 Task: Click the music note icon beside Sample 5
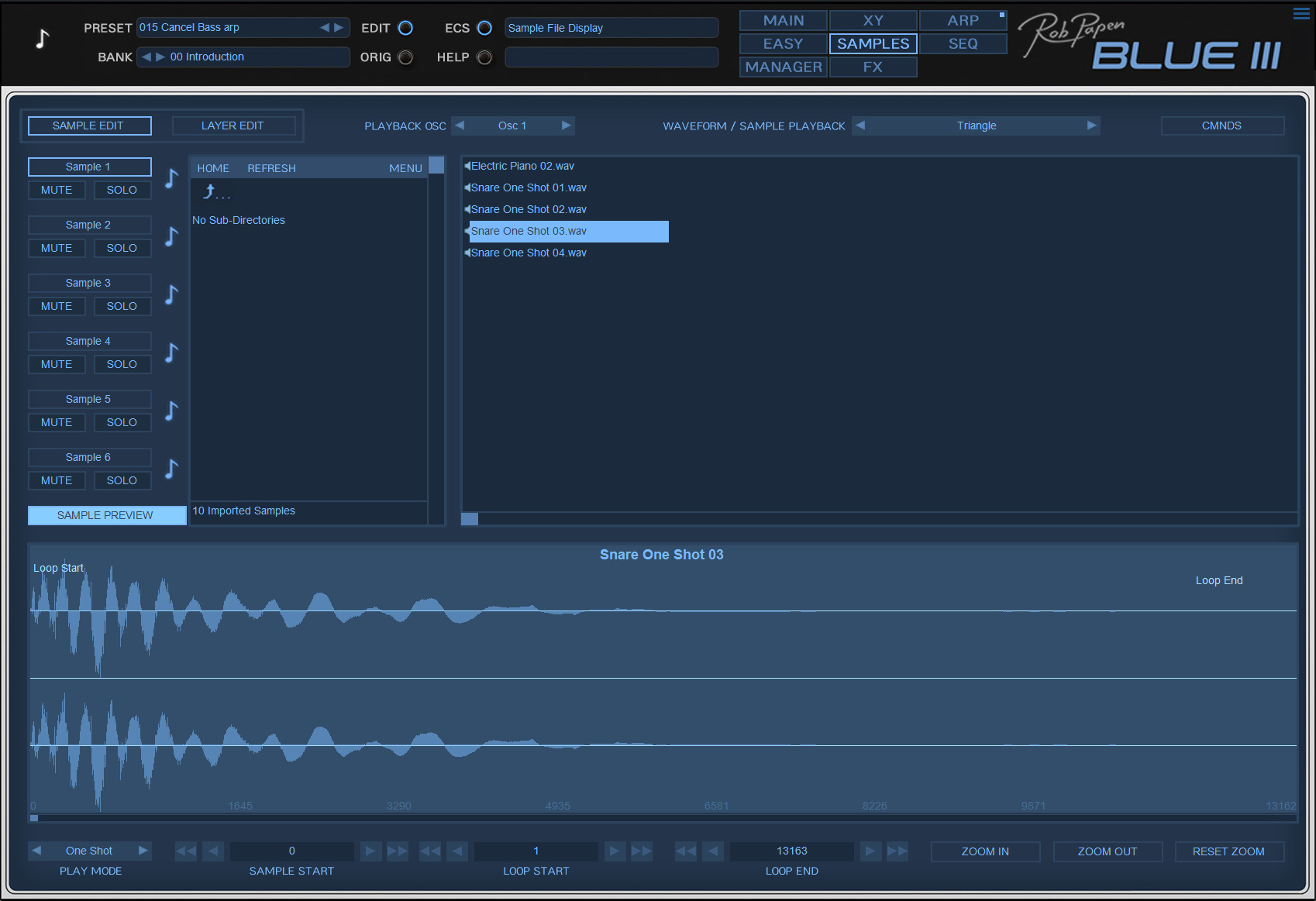coord(172,411)
